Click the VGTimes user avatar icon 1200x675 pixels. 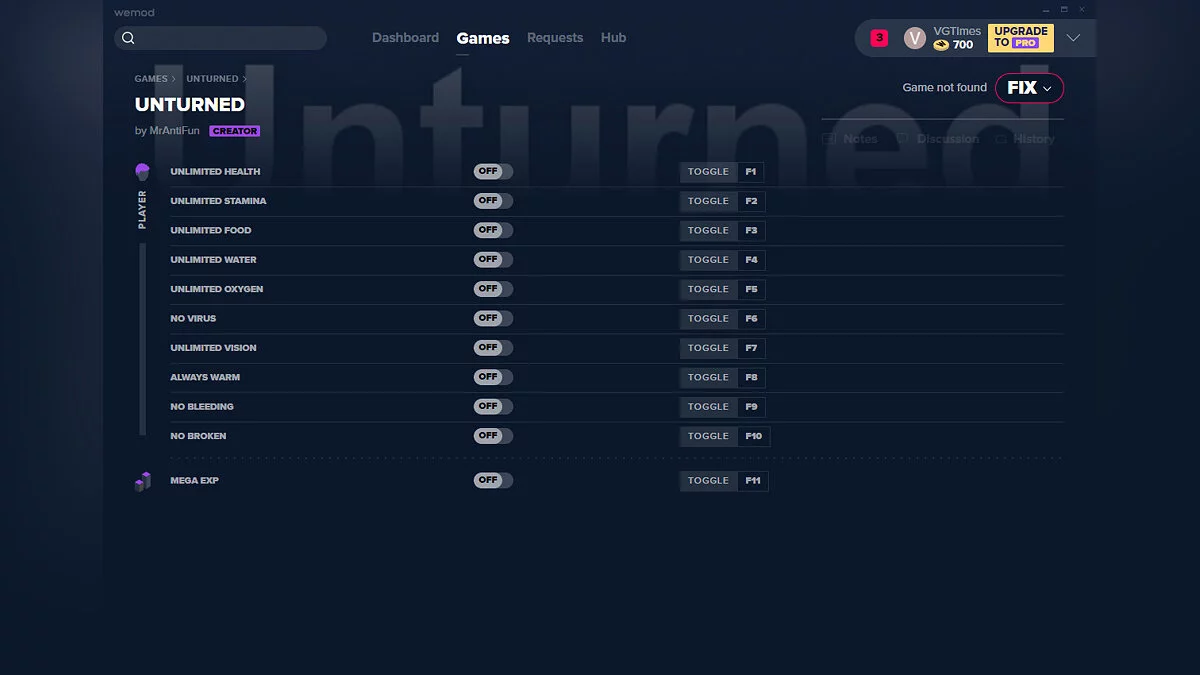pyautogui.click(x=914, y=38)
